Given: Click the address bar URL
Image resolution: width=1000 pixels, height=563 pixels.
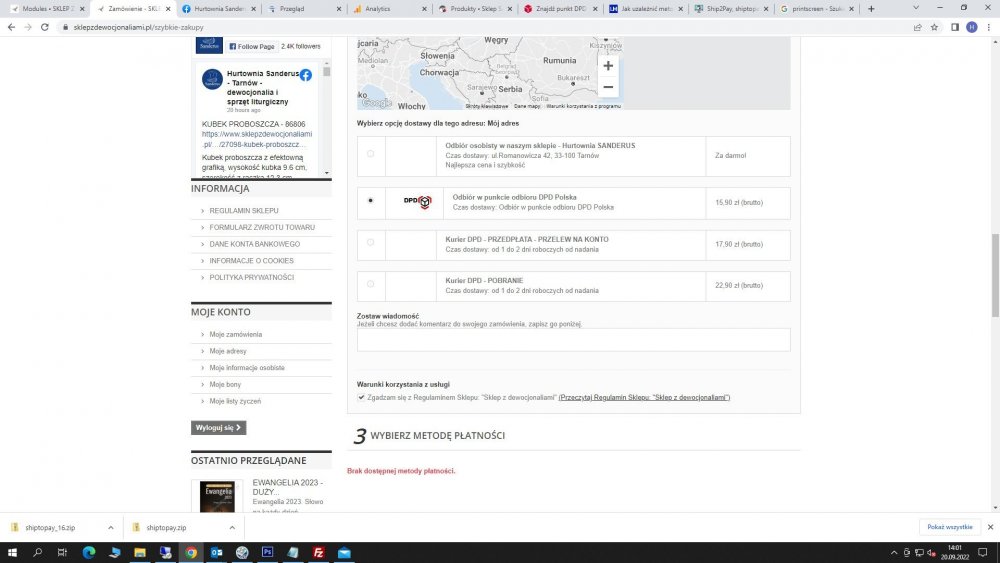Looking at the screenshot, I should point(138,27).
